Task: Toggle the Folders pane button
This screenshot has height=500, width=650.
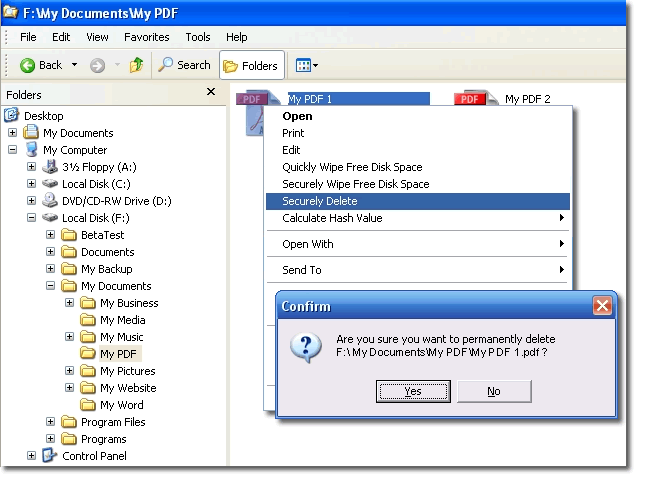Action: point(251,66)
